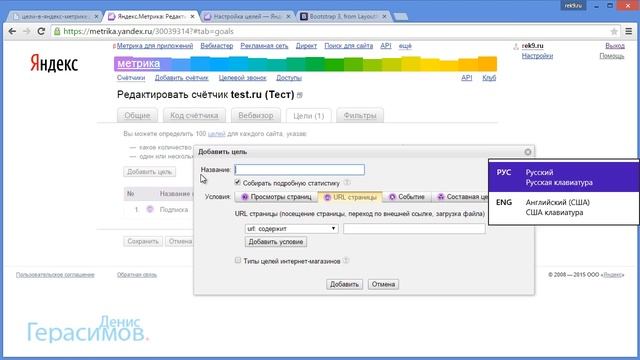
Task: Open the url: содержит dropdown
Action: [291, 229]
